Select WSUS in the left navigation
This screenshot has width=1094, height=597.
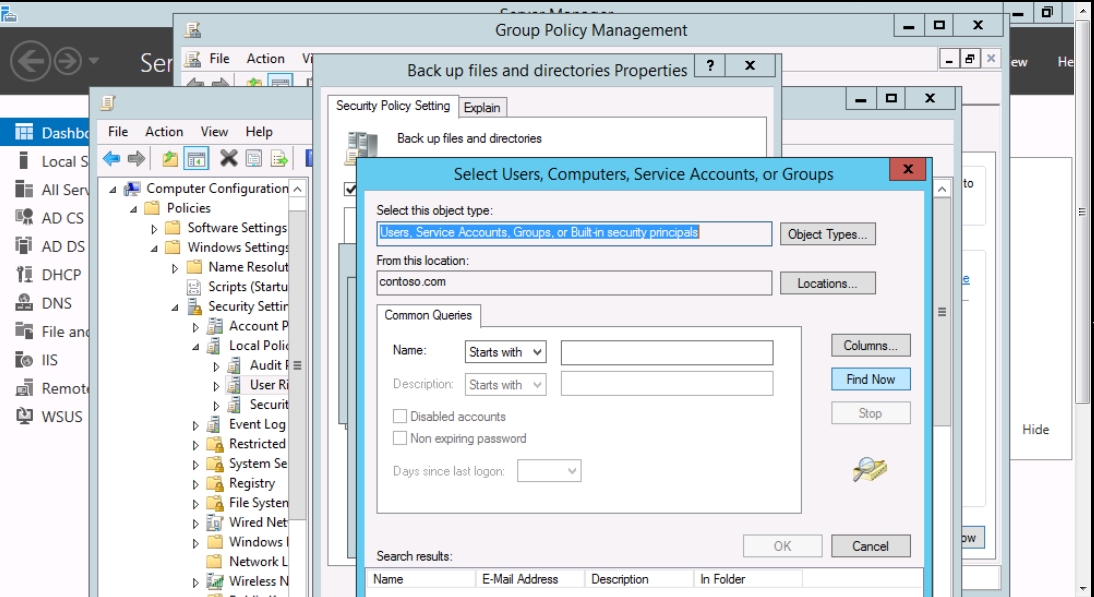61,416
